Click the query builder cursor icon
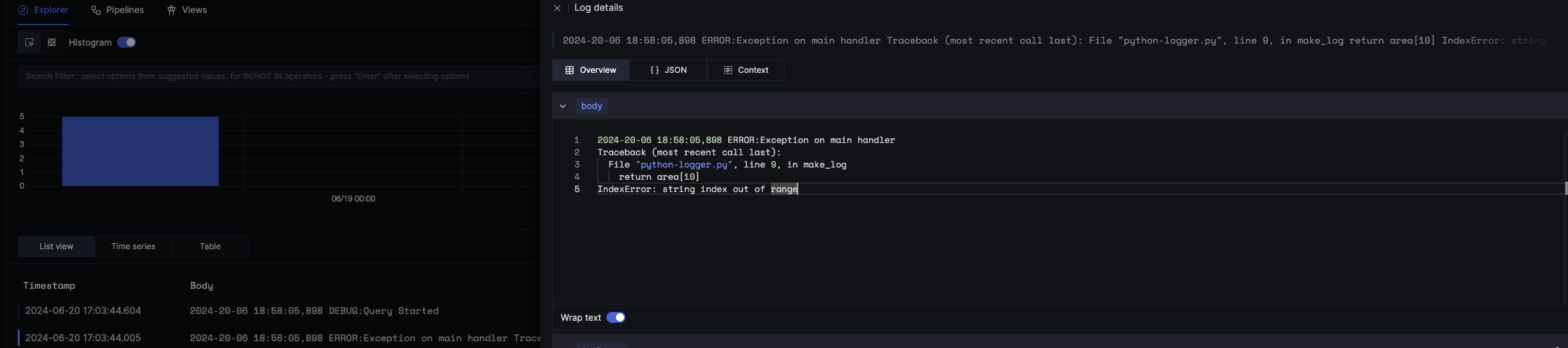The height and width of the screenshot is (348, 1568). pos(29,42)
